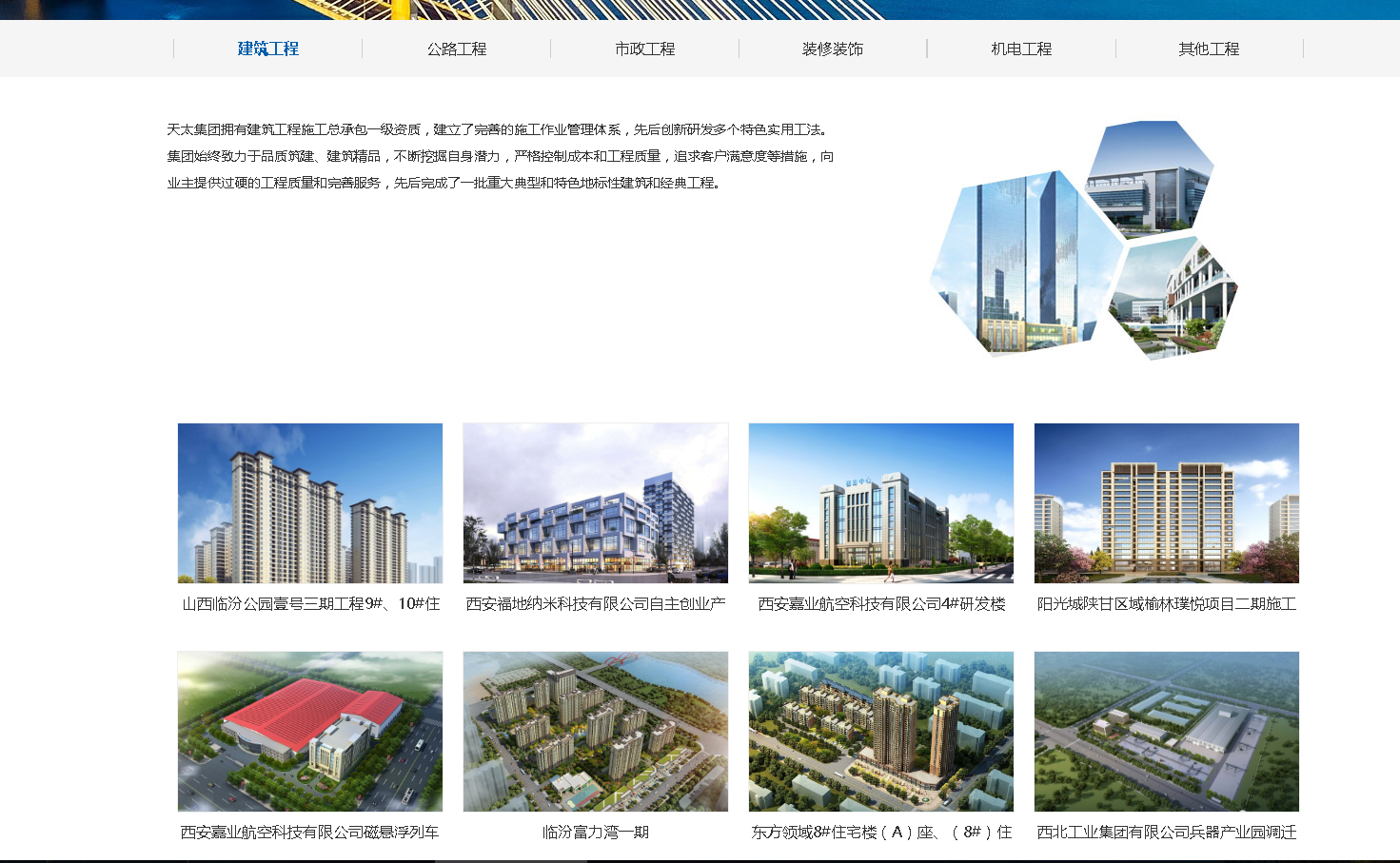Image resolution: width=1400 pixels, height=863 pixels.
Task: View the 西安嘉业航空 4#研发楼 image
Action: tap(881, 502)
